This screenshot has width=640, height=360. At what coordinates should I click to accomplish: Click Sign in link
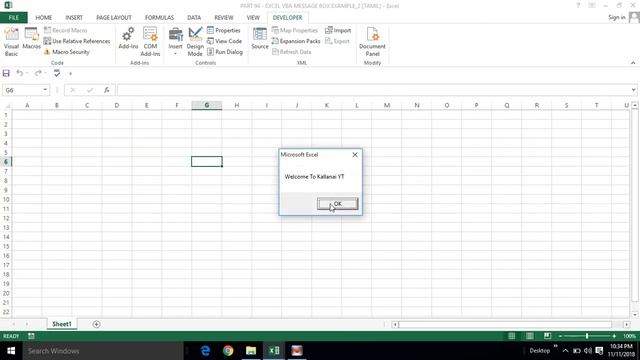point(616,17)
